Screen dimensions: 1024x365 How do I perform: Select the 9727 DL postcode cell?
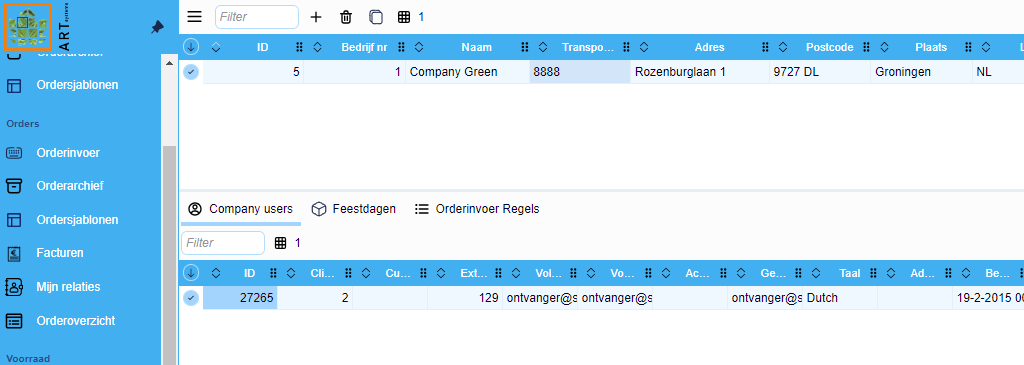[820, 72]
